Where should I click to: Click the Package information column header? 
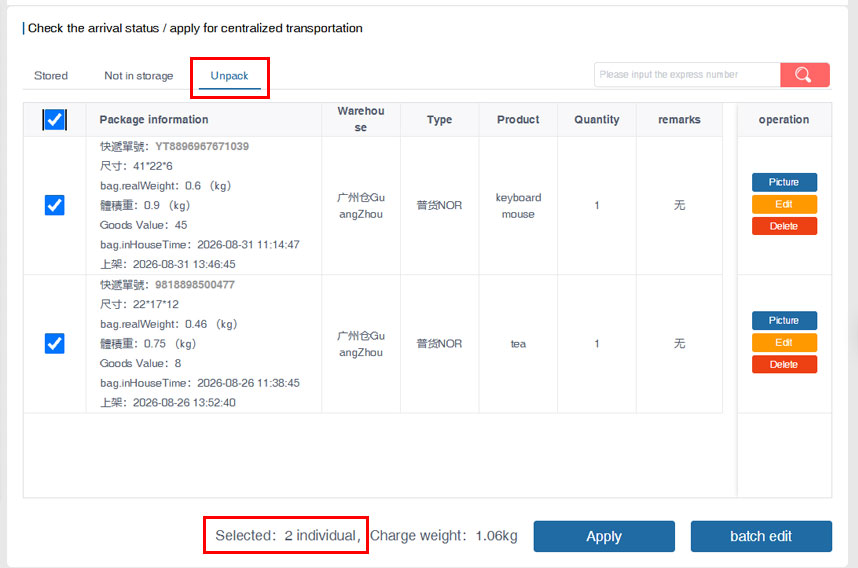[x=154, y=119]
